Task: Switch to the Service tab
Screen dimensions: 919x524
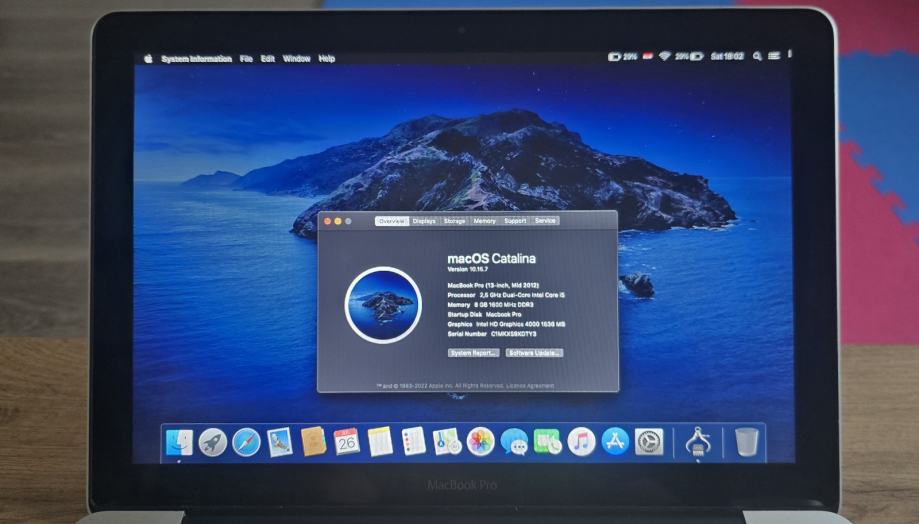Action: click(x=545, y=221)
